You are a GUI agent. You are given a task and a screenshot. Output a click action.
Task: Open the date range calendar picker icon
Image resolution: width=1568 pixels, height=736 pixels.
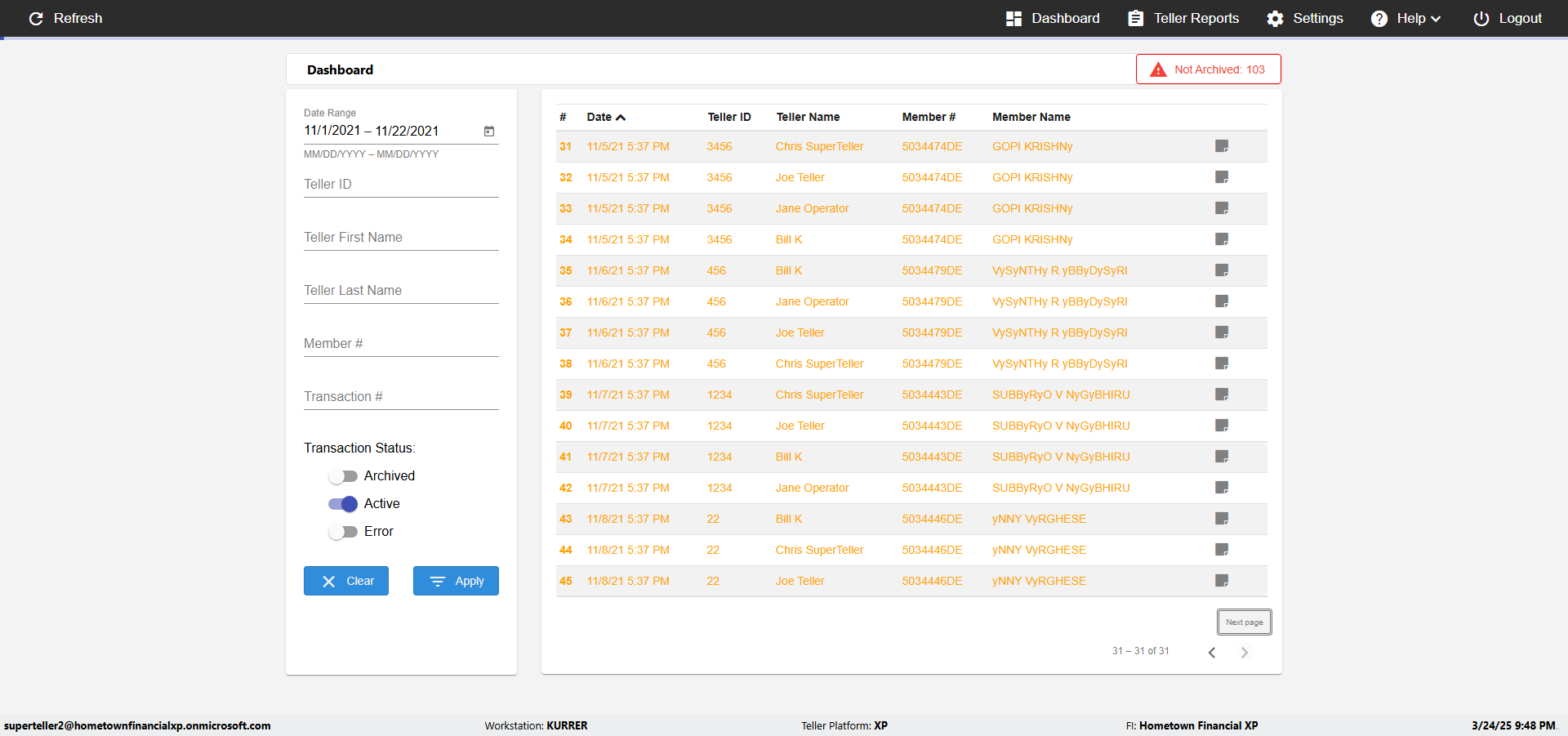(x=489, y=131)
